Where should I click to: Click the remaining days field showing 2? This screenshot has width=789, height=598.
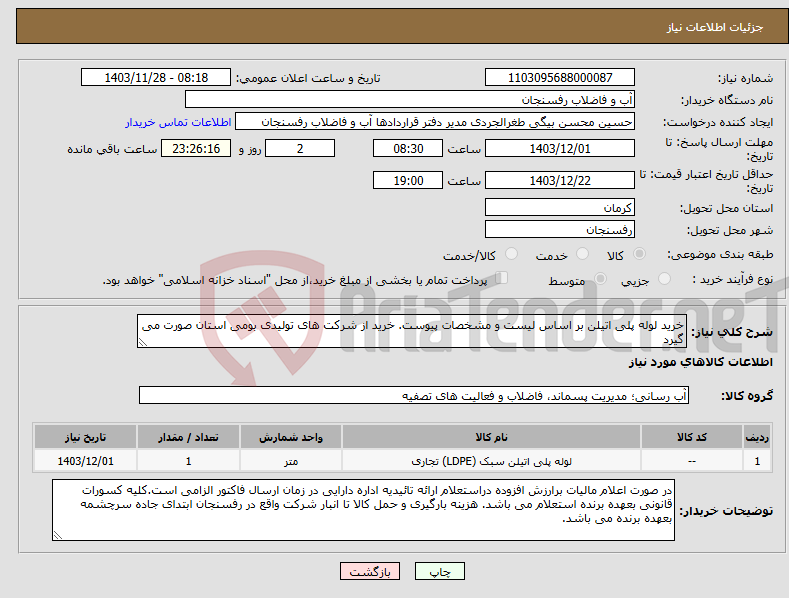pyautogui.click(x=300, y=148)
